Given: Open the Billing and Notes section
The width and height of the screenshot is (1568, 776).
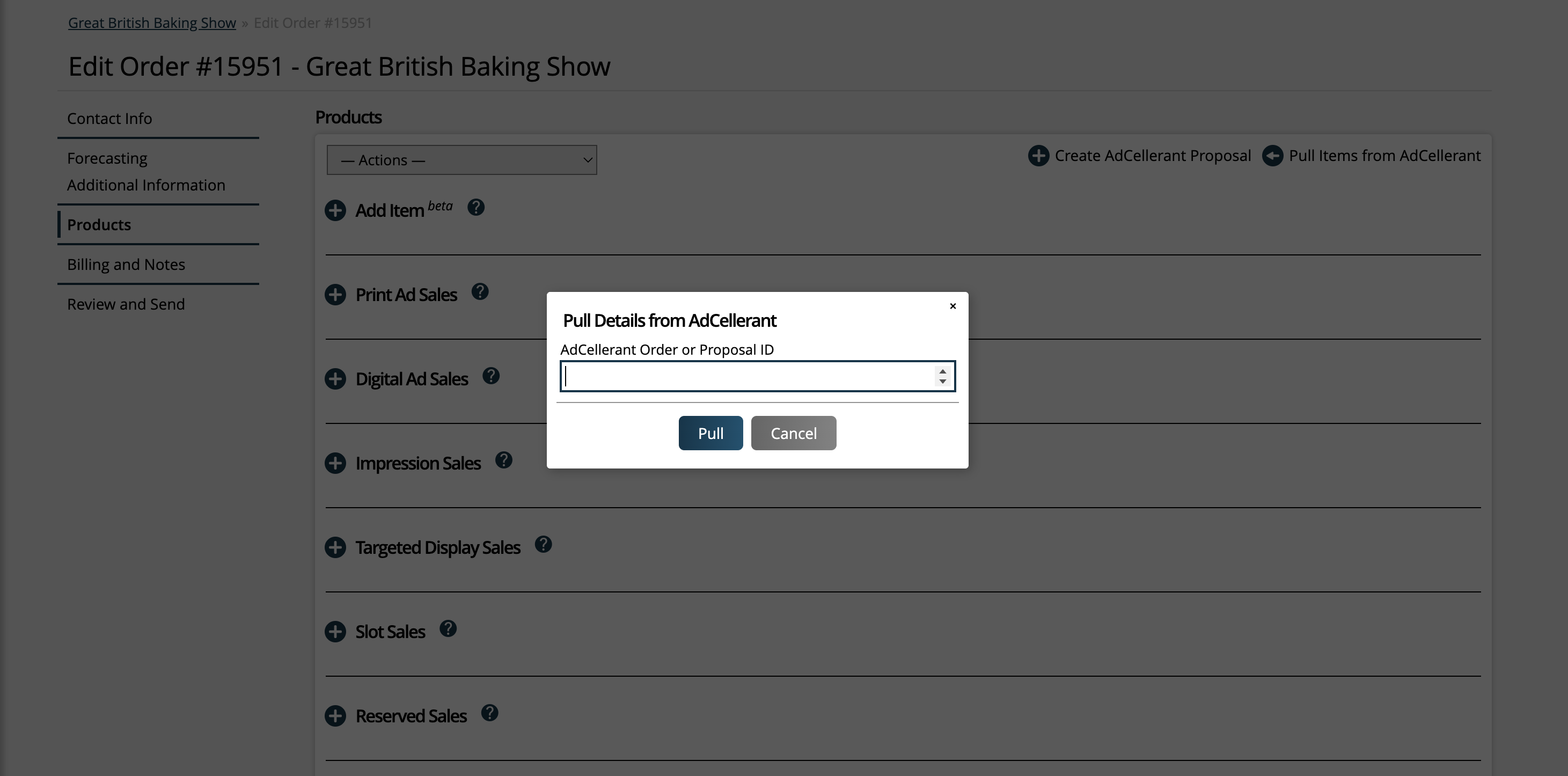Looking at the screenshot, I should coord(126,265).
